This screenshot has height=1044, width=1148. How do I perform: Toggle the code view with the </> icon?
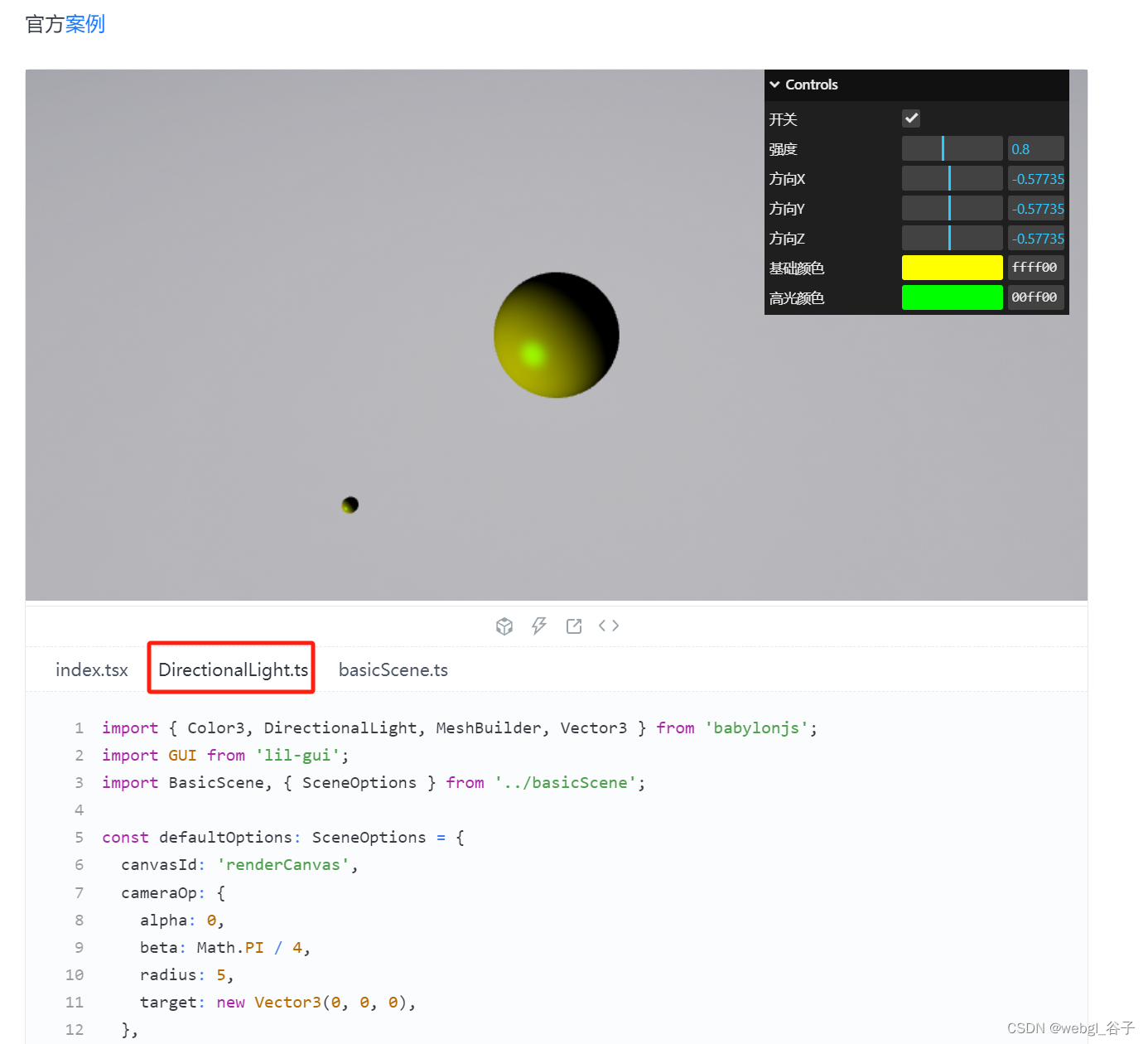(x=609, y=626)
